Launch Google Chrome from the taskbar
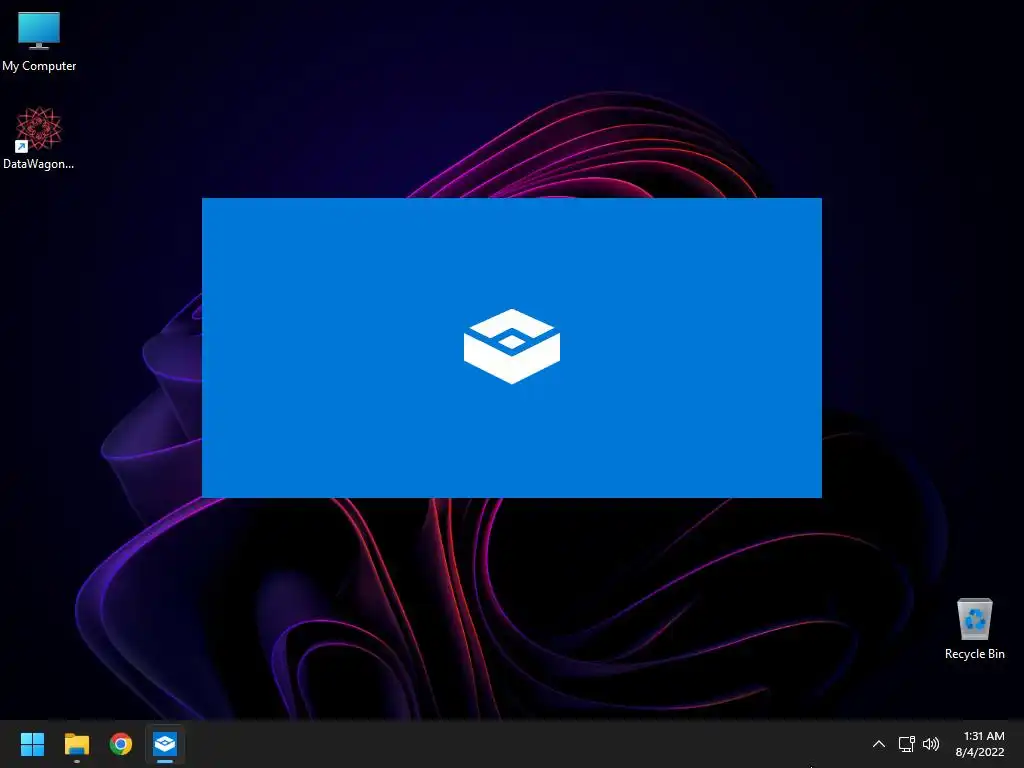Image resolution: width=1024 pixels, height=768 pixels. click(x=121, y=744)
